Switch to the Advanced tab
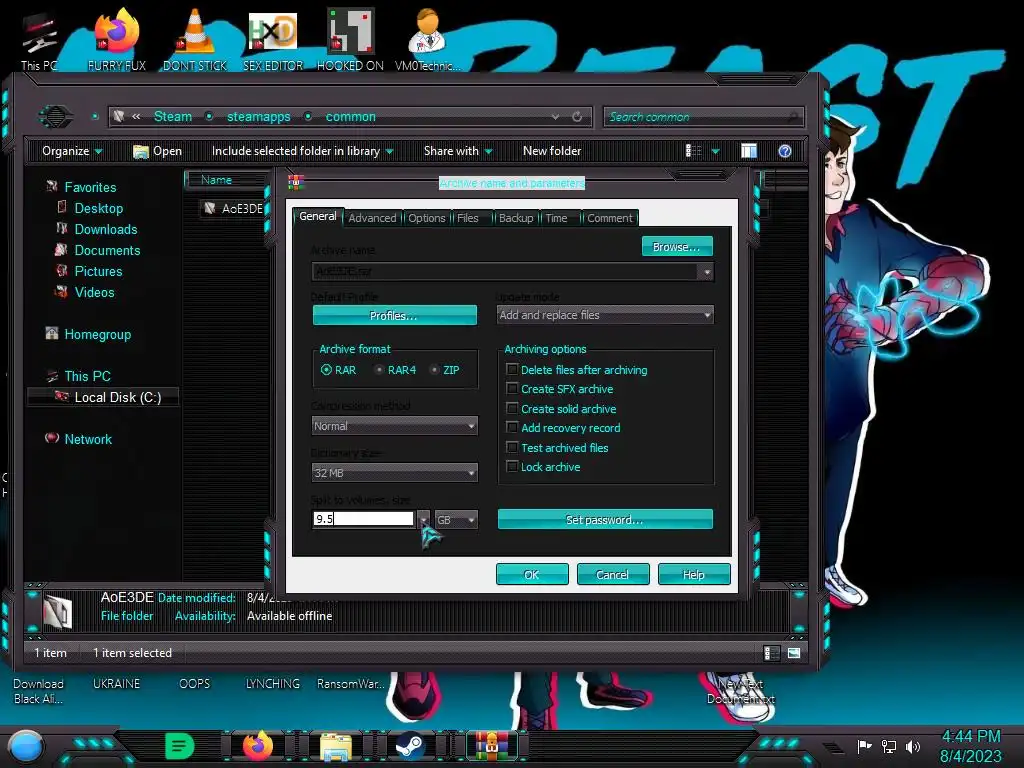This screenshot has height=768, width=1024. pos(372,218)
